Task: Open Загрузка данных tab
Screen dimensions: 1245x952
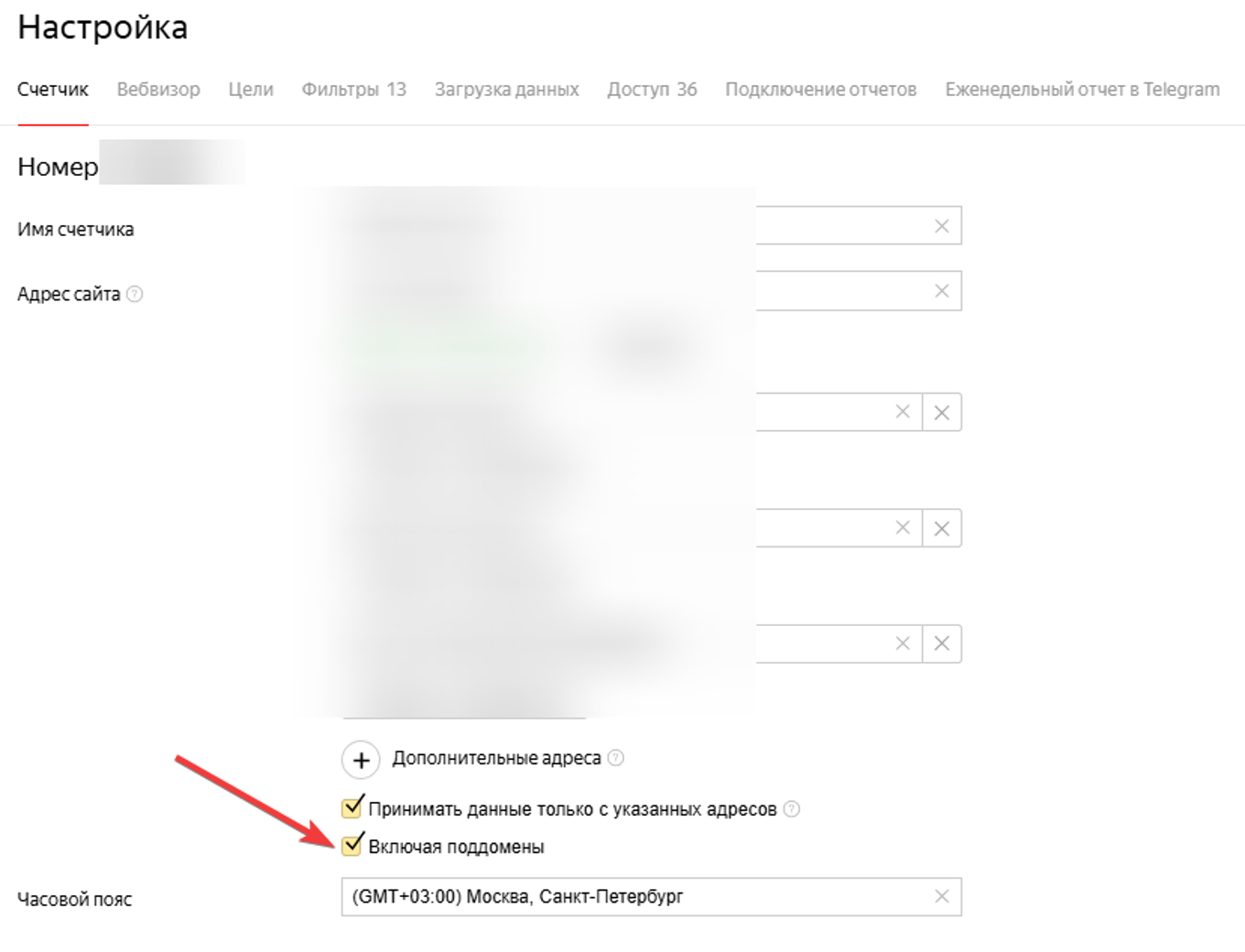Action: tap(506, 90)
